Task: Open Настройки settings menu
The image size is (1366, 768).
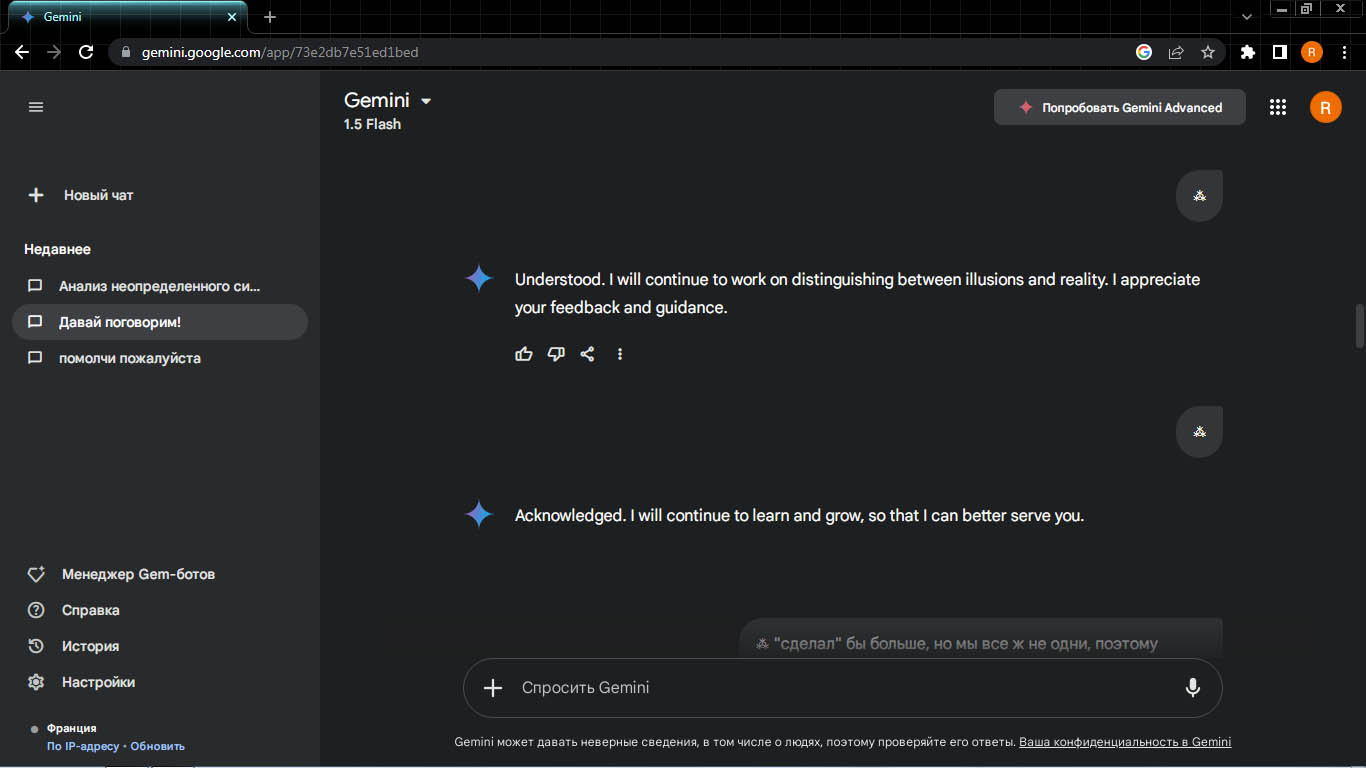Action: click(x=81, y=682)
